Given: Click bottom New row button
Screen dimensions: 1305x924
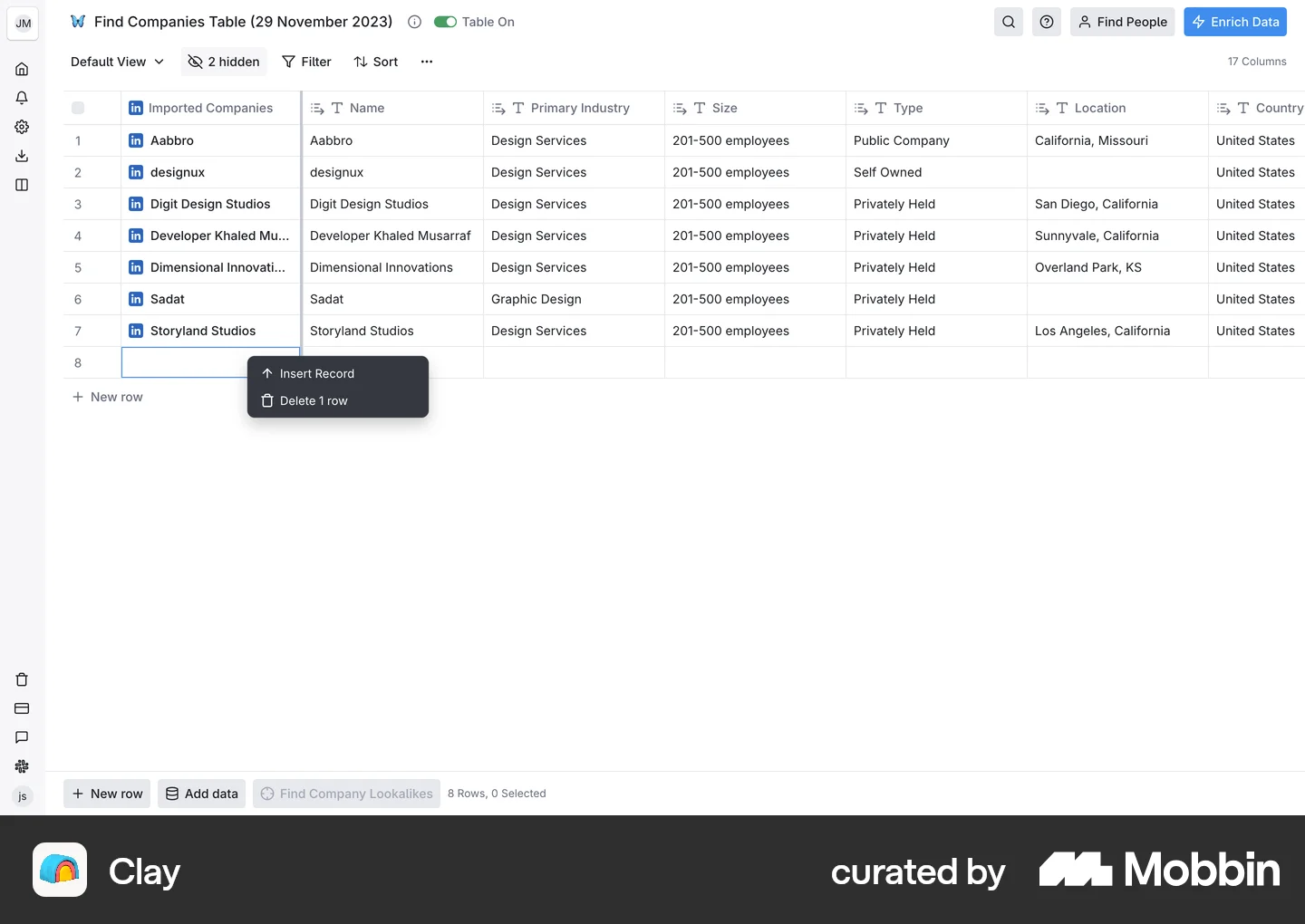Looking at the screenshot, I should (107, 794).
